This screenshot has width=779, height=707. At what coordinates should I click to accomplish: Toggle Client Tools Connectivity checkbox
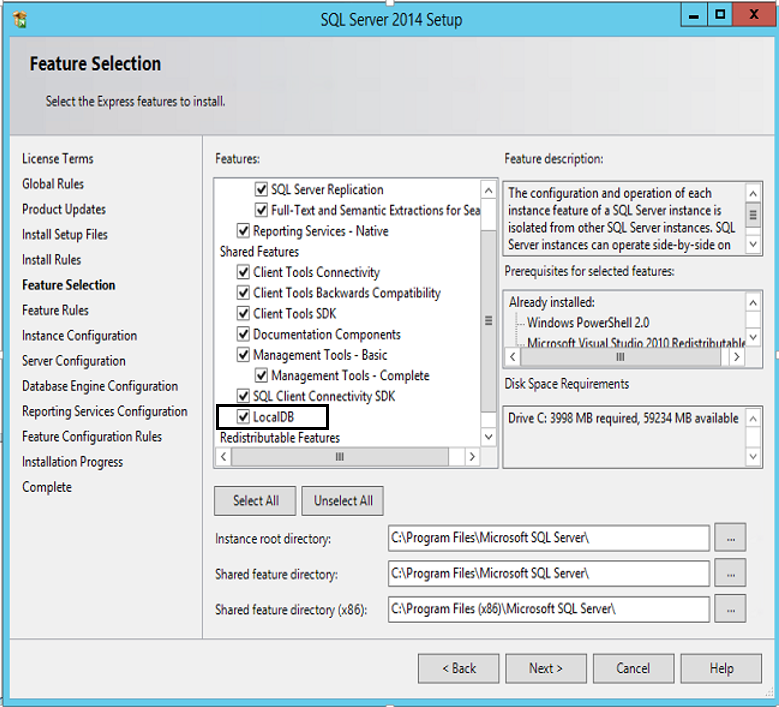tap(243, 272)
